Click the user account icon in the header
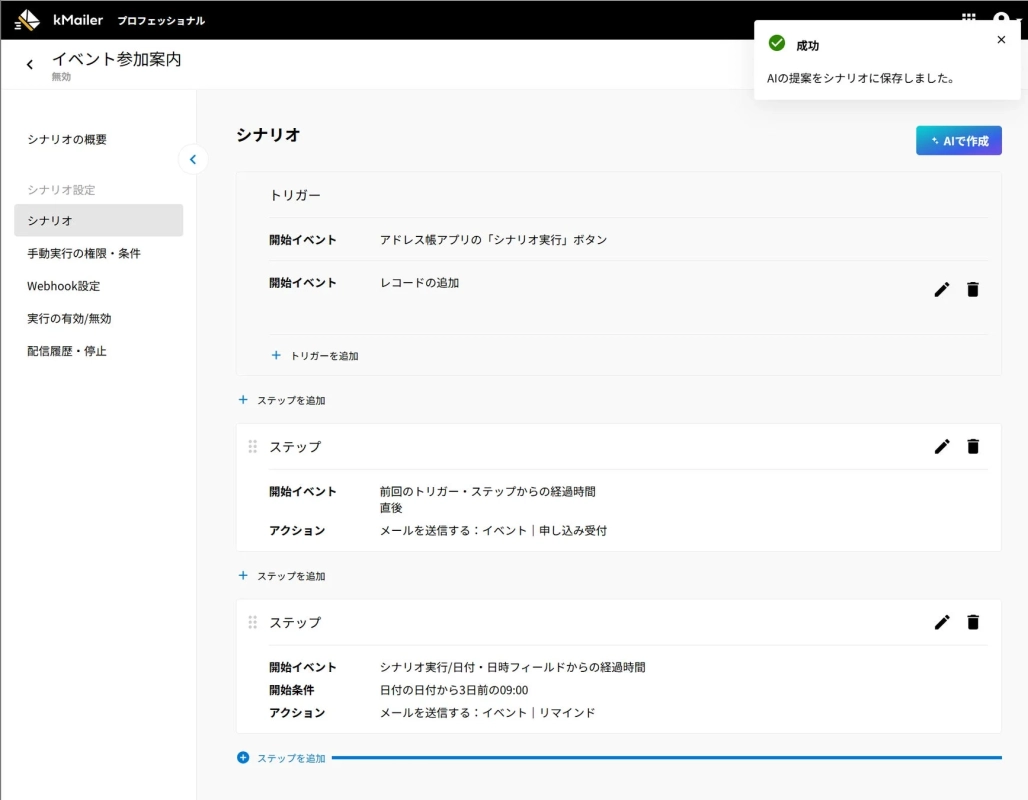 click(x=1002, y=17)
